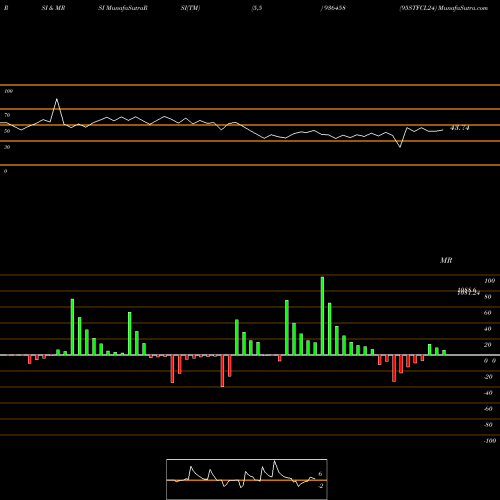The width and height of the screenshot is (500, 500).
Task: Select the deepest red MR histogram bar
Action: 222,371
